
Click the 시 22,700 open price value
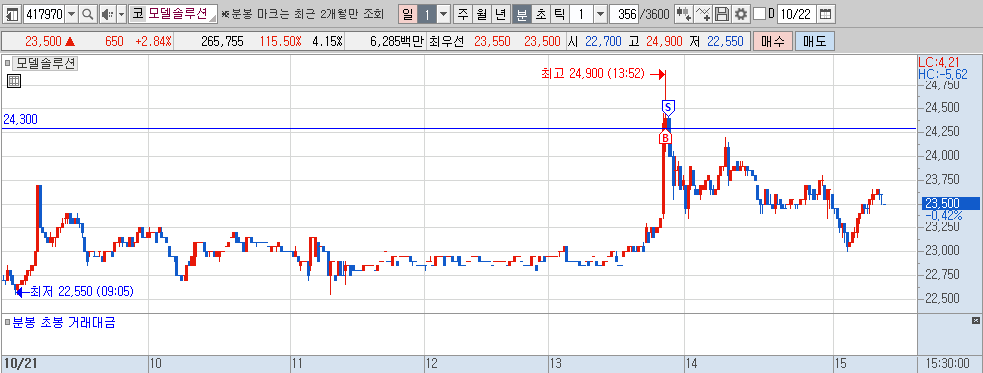click(x=603, y=41)
